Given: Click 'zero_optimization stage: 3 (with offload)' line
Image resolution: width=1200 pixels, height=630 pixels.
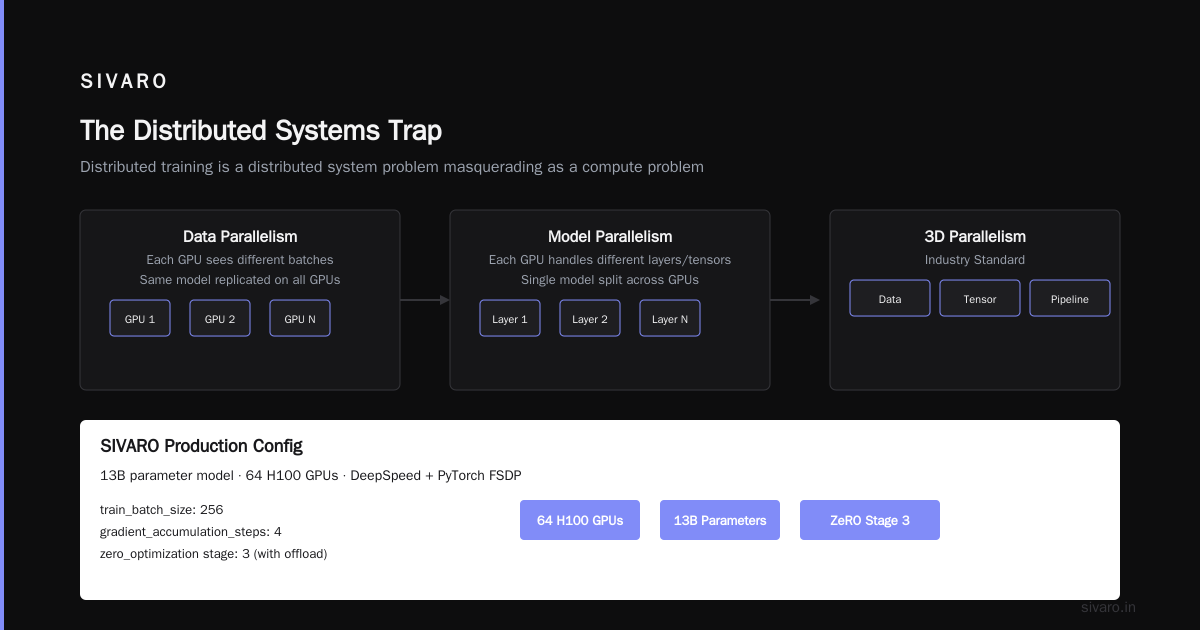Looking at the screenshot, I should (x=214, y=554).
